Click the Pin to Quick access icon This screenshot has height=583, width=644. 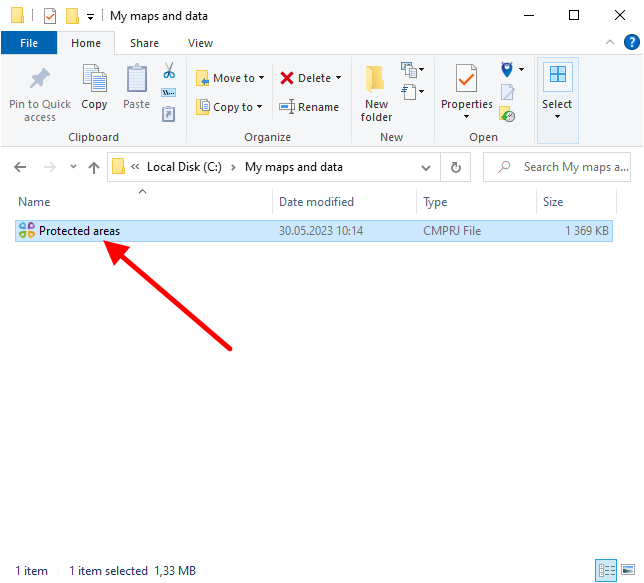point(40,80)
